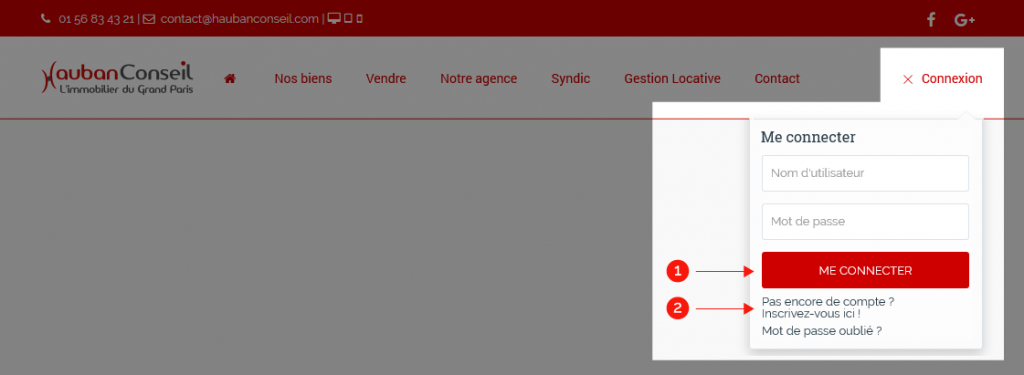Go to the Vendre page

(x=386, y=79)
